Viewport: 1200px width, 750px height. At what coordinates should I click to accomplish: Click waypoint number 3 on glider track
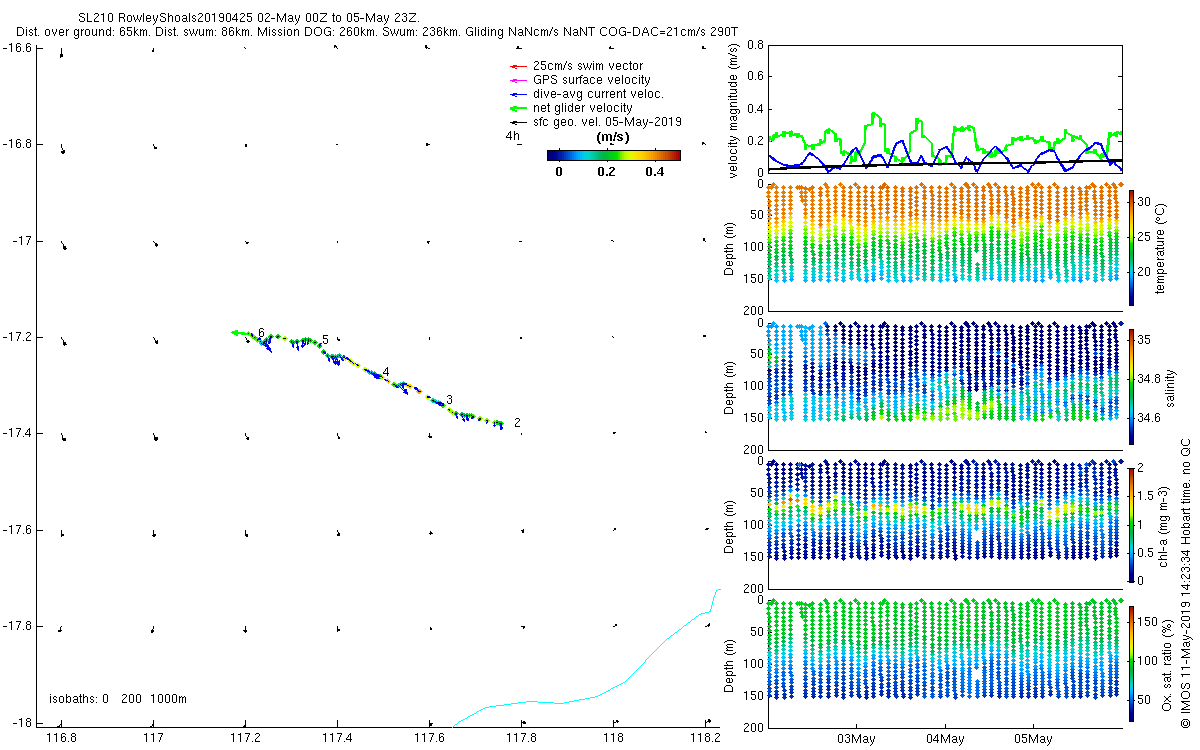click(x=450, y=400)
